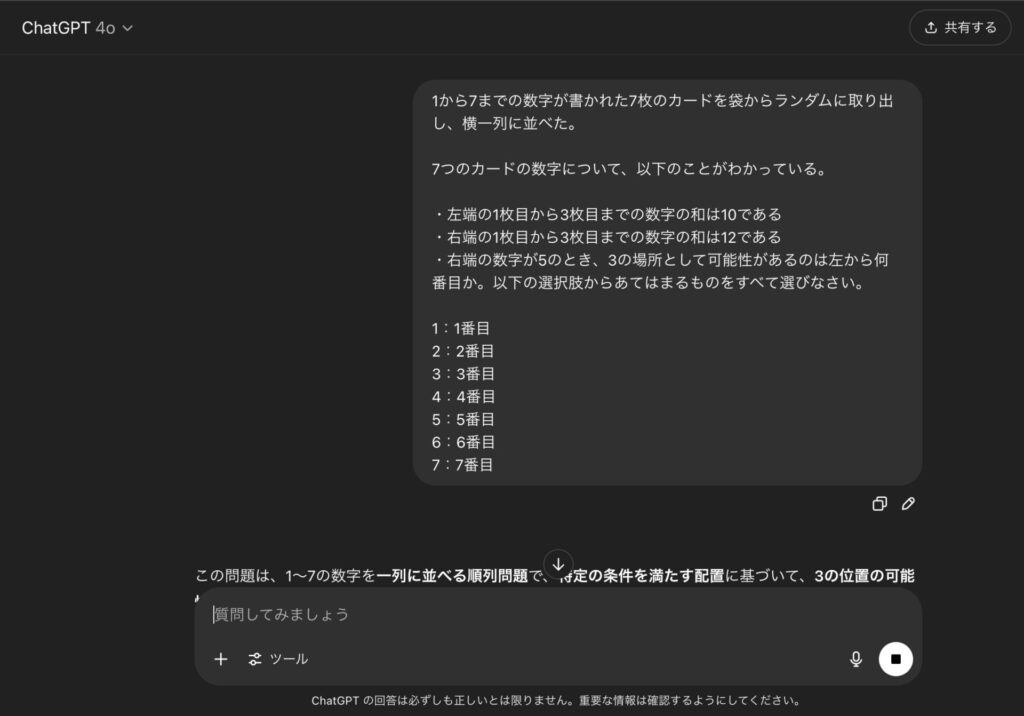This screenshot has height=716, width=1024.
Task: Click the line about 右端の1枚目から3枚目
Action: pyautogui.click(x=607, y=237)
